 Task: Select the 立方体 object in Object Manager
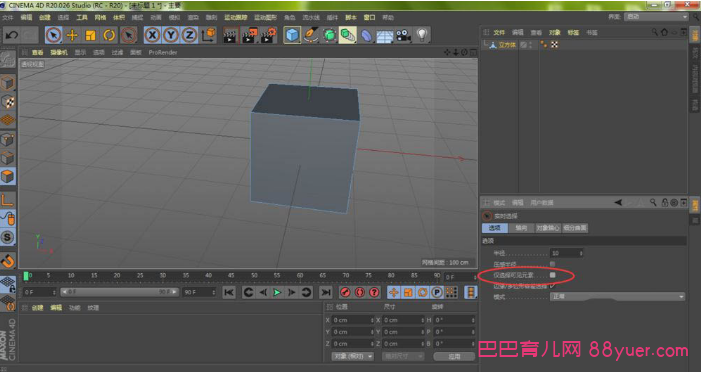507,45
